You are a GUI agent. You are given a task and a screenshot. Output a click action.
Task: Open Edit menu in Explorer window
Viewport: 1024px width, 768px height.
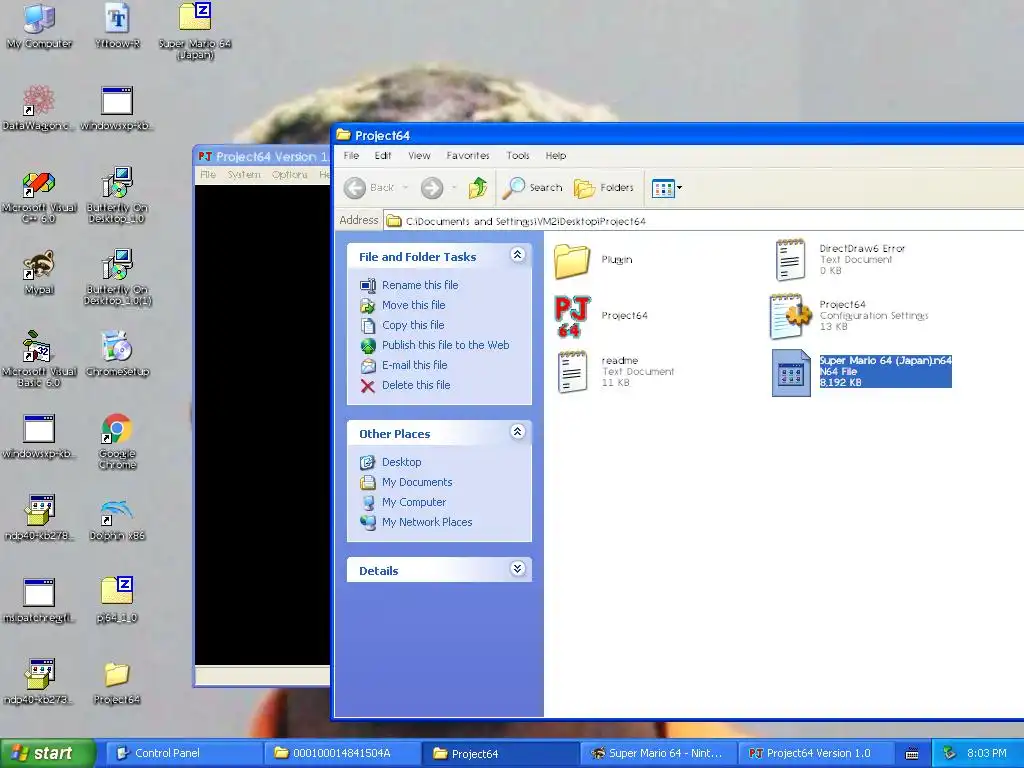coord(383,155)
